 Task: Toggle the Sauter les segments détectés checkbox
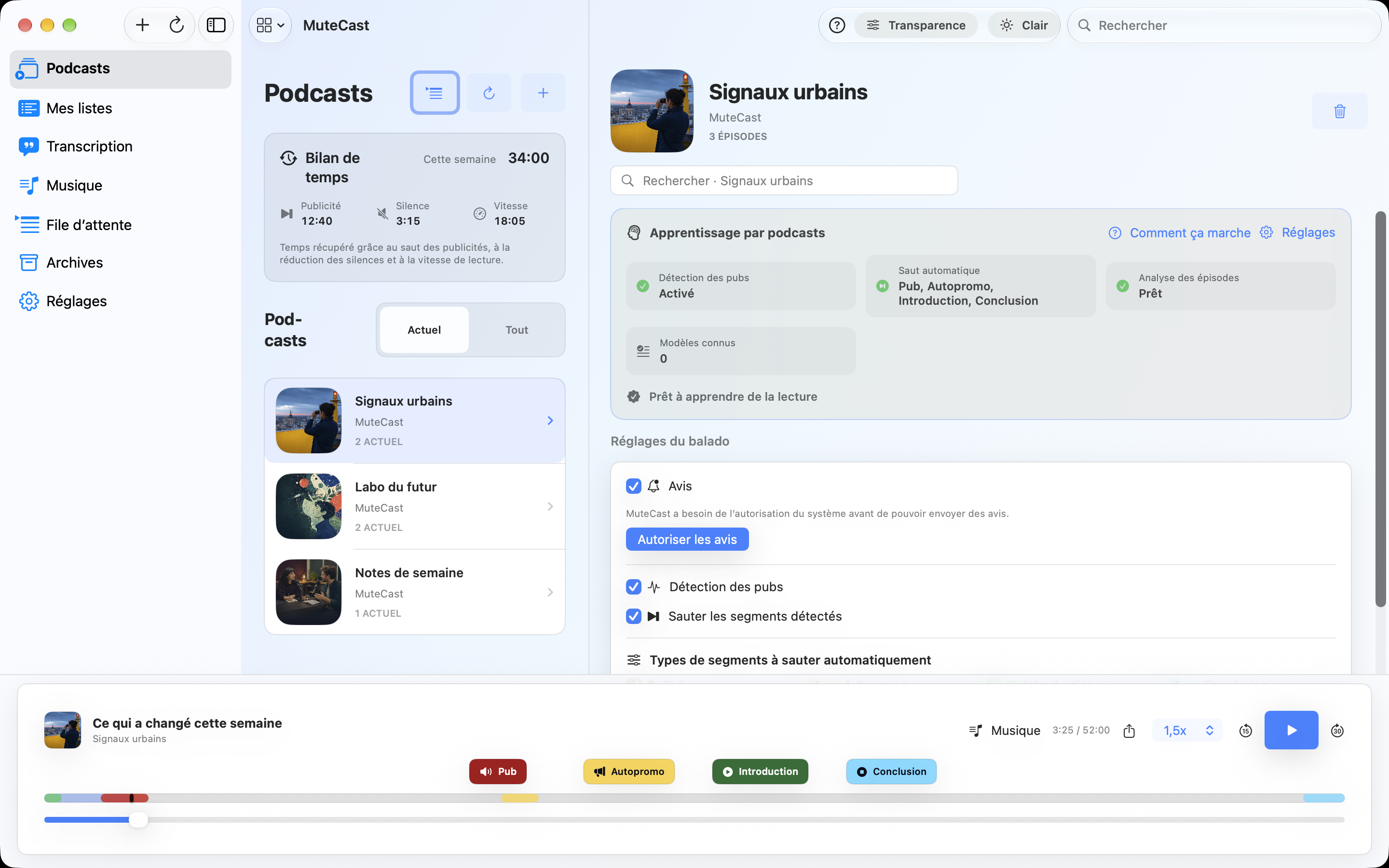(x=634, y=616)
